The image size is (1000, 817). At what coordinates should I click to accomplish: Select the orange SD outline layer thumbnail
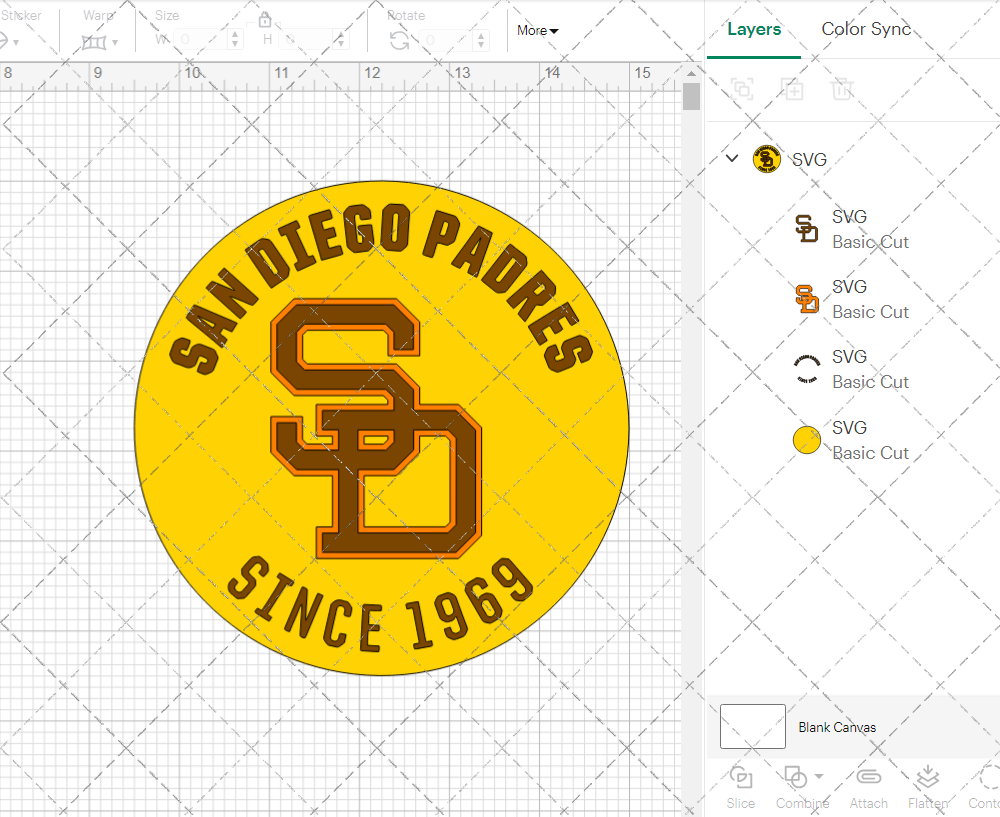coord(806,298)
